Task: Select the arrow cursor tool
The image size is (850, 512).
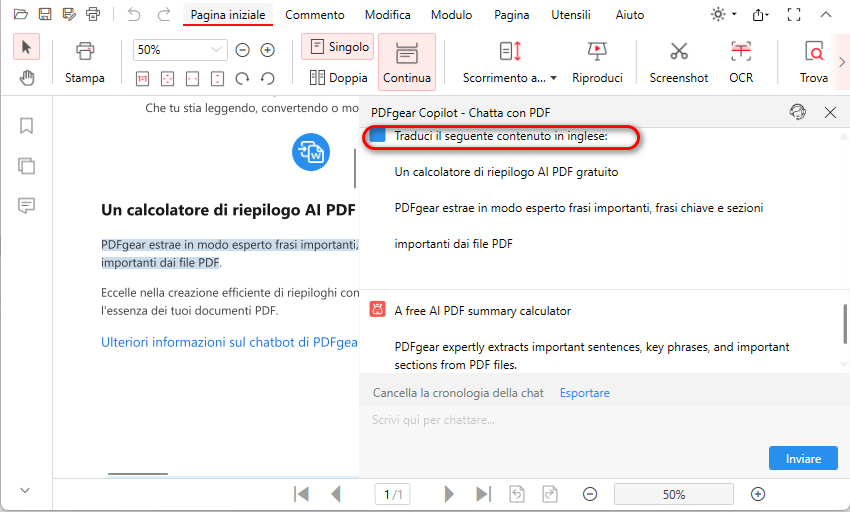Action: pos(26,47)
